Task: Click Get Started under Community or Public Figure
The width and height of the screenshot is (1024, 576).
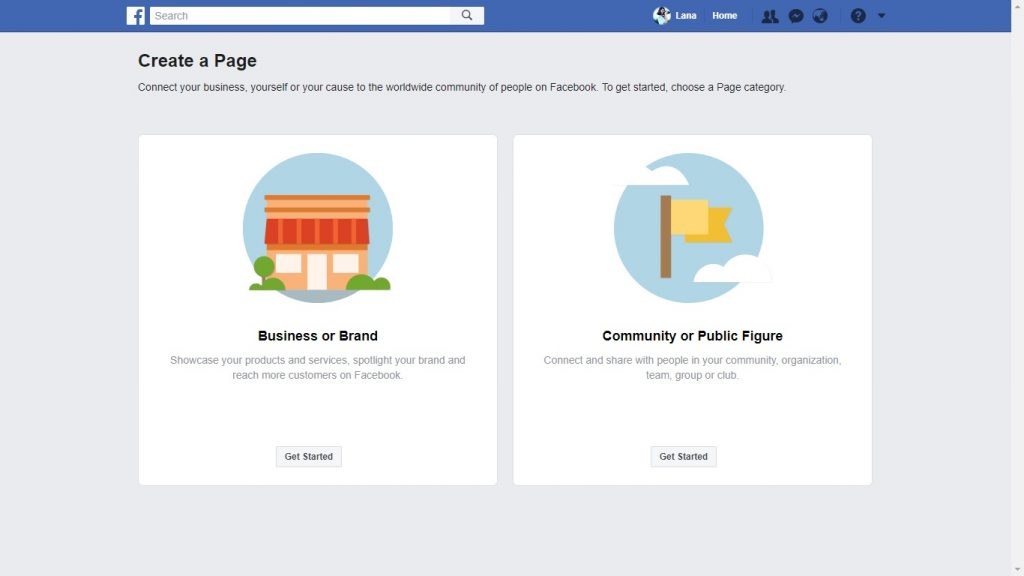Action: [683, 457]
